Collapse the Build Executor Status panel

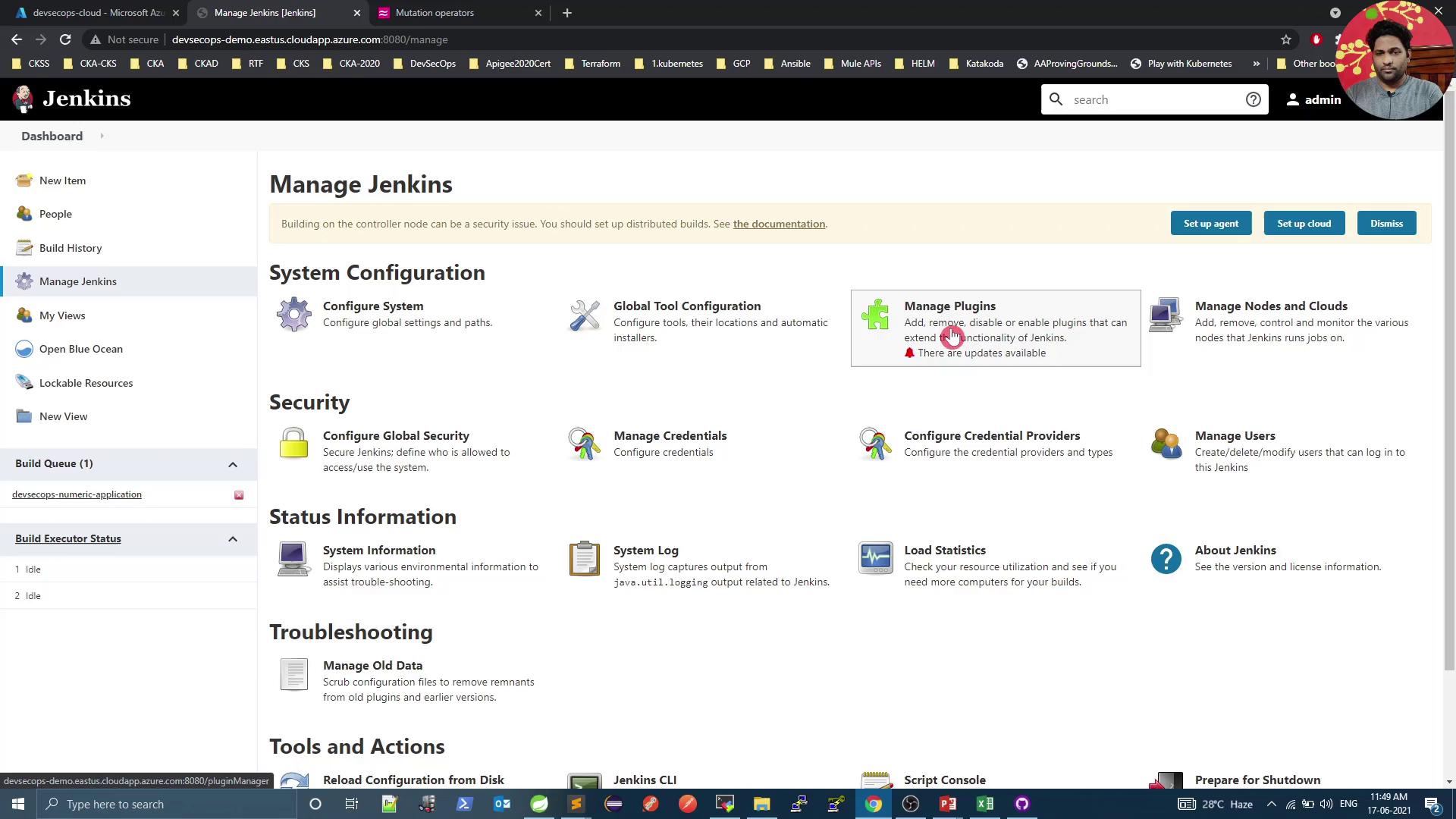tap(233, 539)
